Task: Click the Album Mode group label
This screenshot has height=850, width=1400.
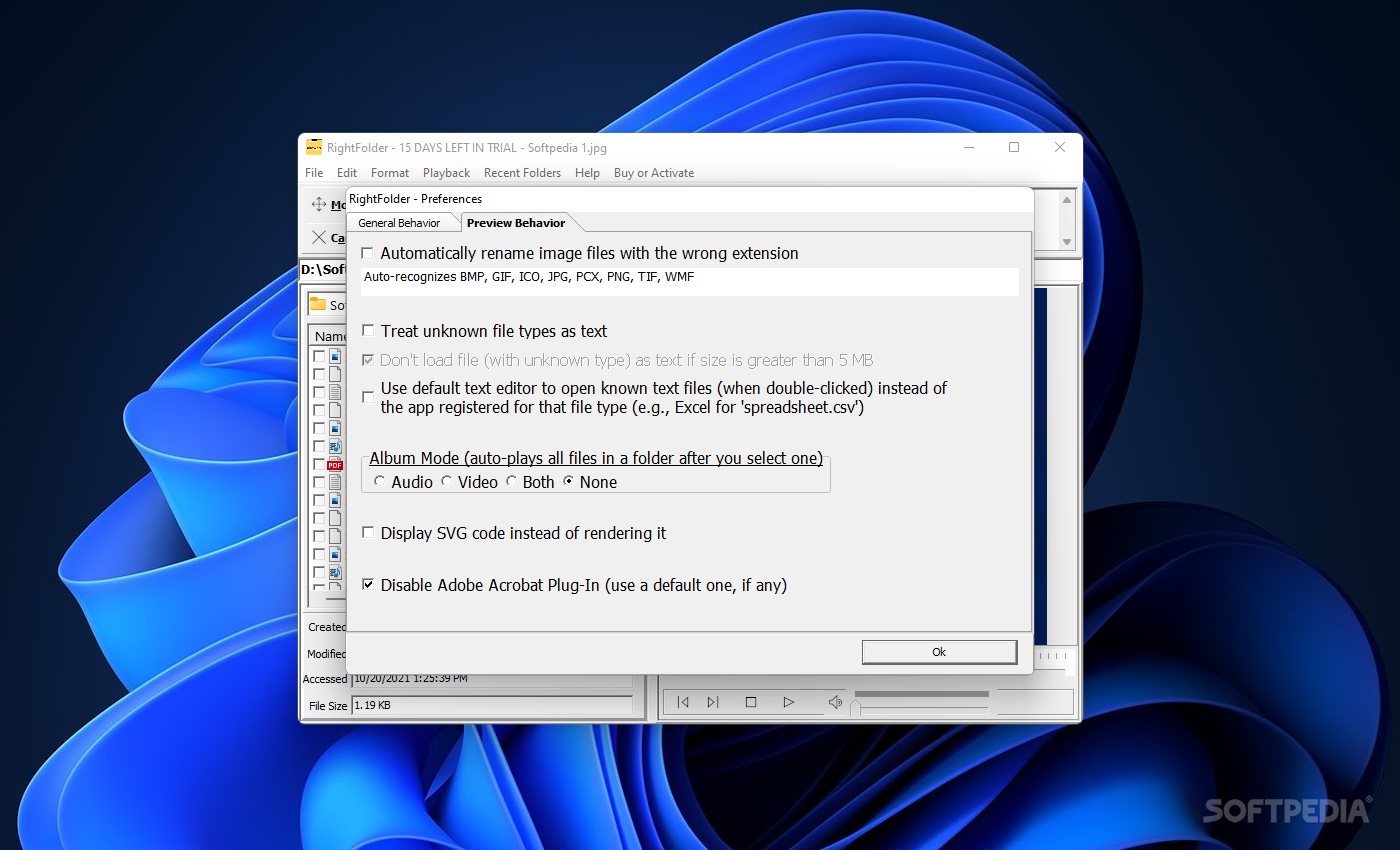Action: 596,458
